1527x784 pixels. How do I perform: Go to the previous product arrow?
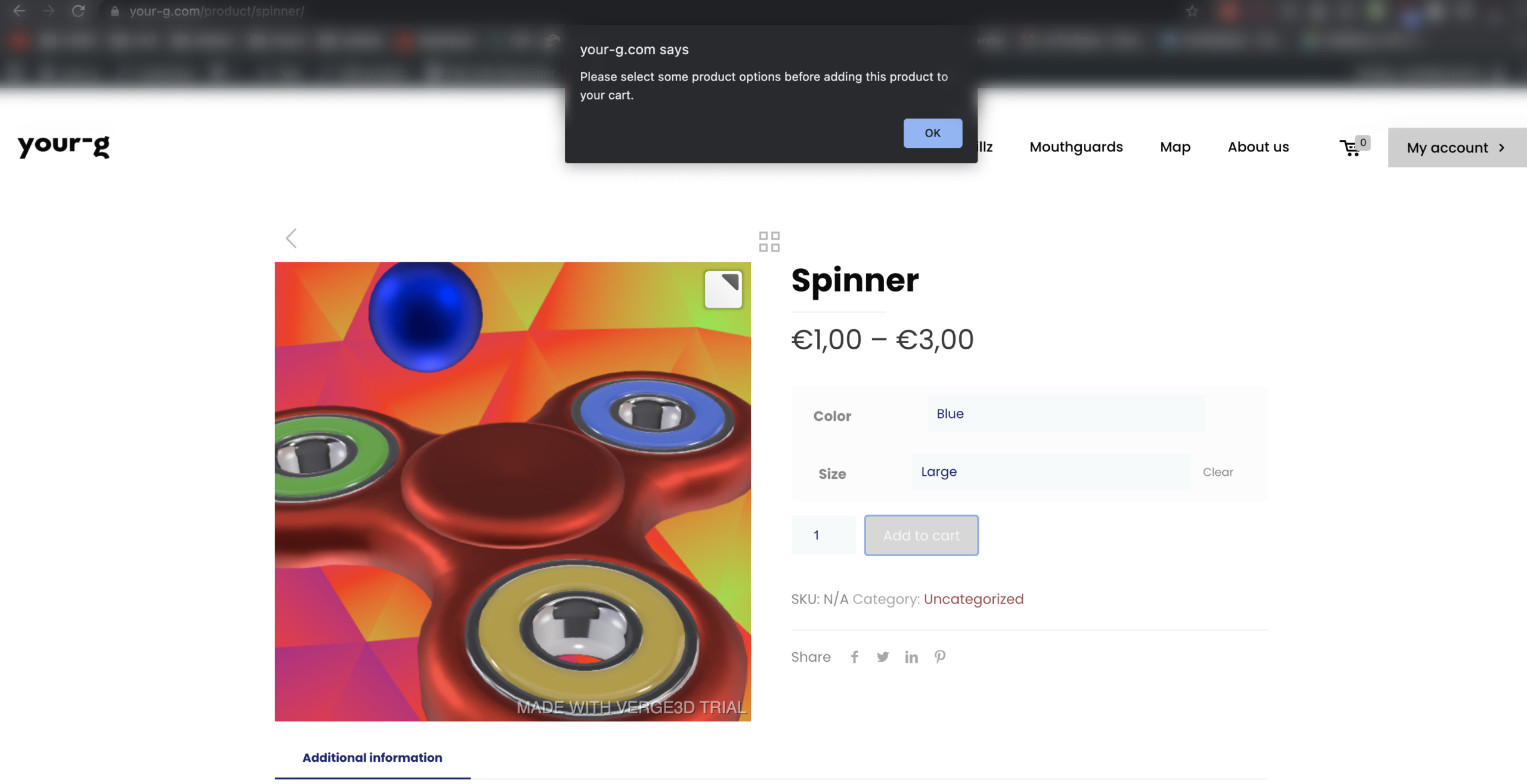pyautogui.click(x=291, y=238)
